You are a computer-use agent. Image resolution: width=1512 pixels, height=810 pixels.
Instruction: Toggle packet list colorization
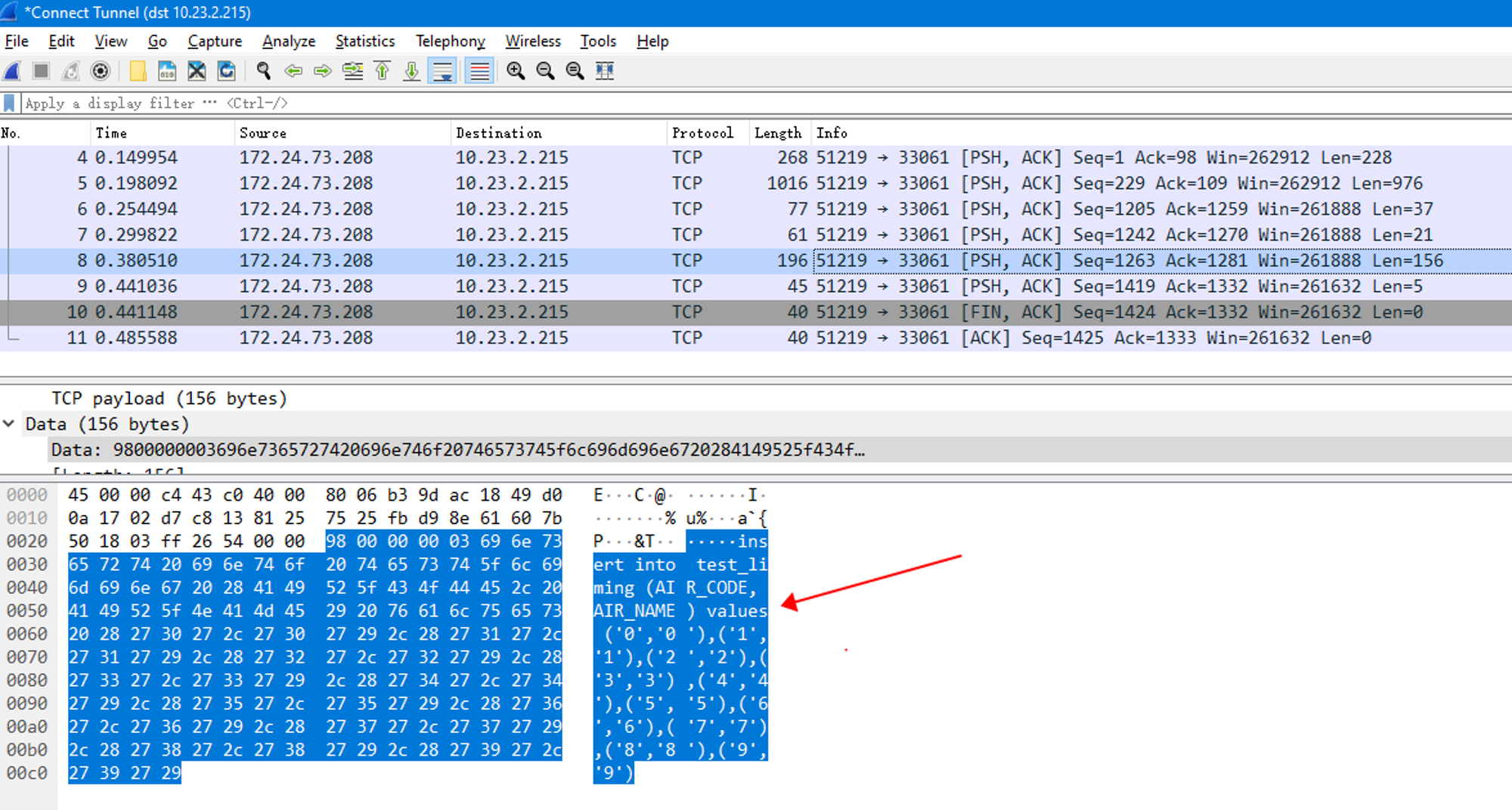click(479, 71)
